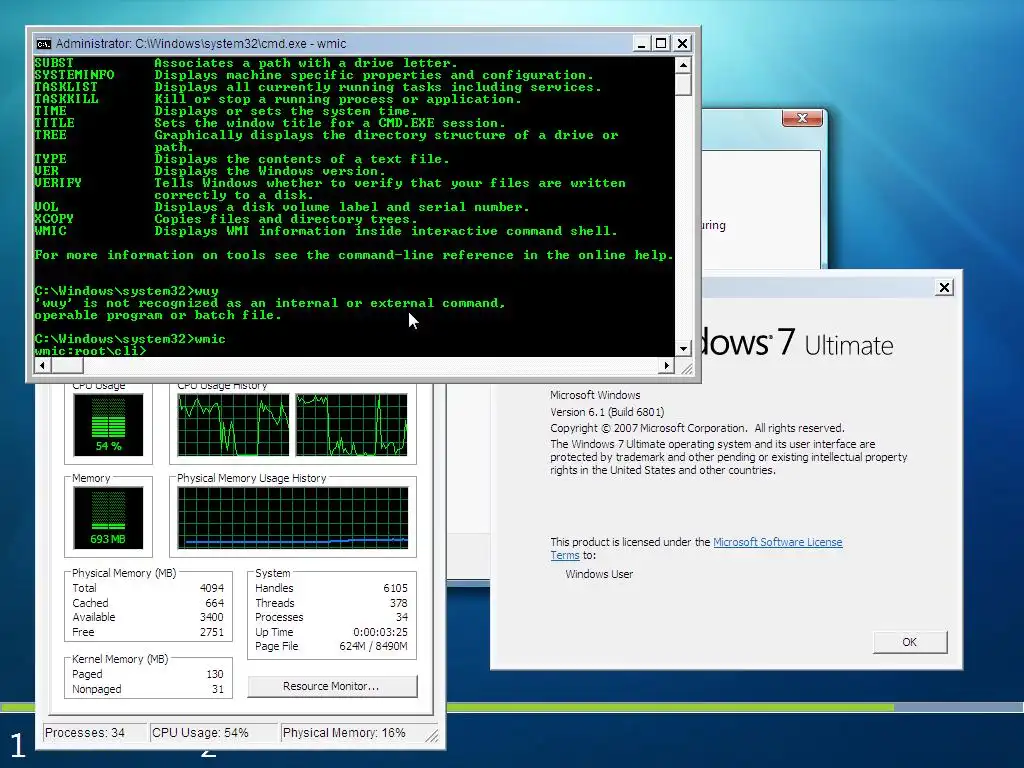Click the Windows 7 Ultimate logo text
The height and width of the screenshot is (768, 1024).
point(797,342)
